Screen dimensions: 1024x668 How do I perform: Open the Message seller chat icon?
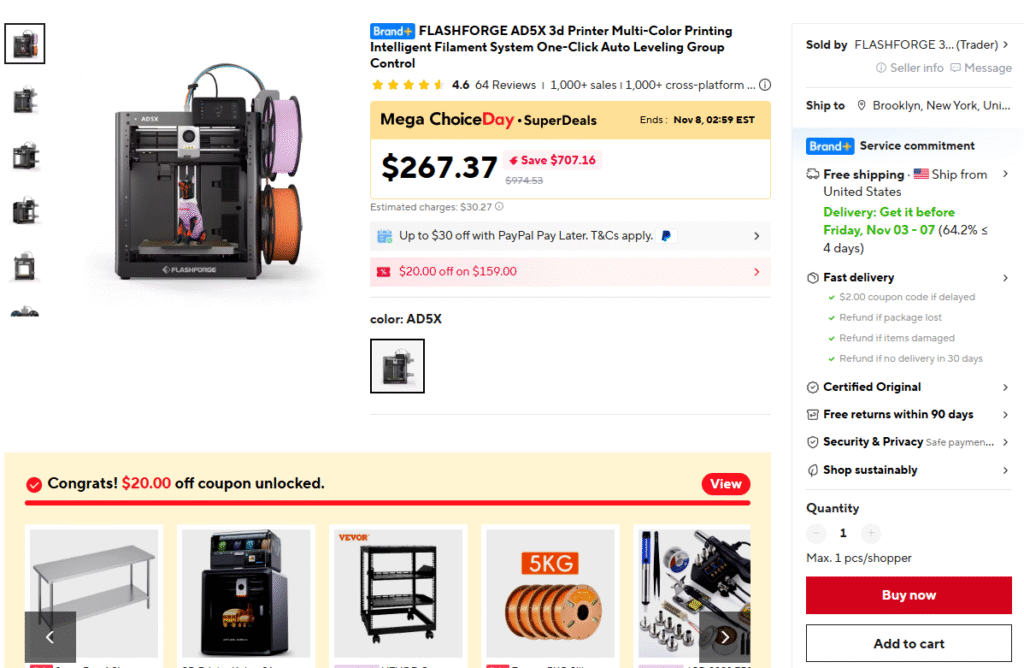tap(955, 68)
